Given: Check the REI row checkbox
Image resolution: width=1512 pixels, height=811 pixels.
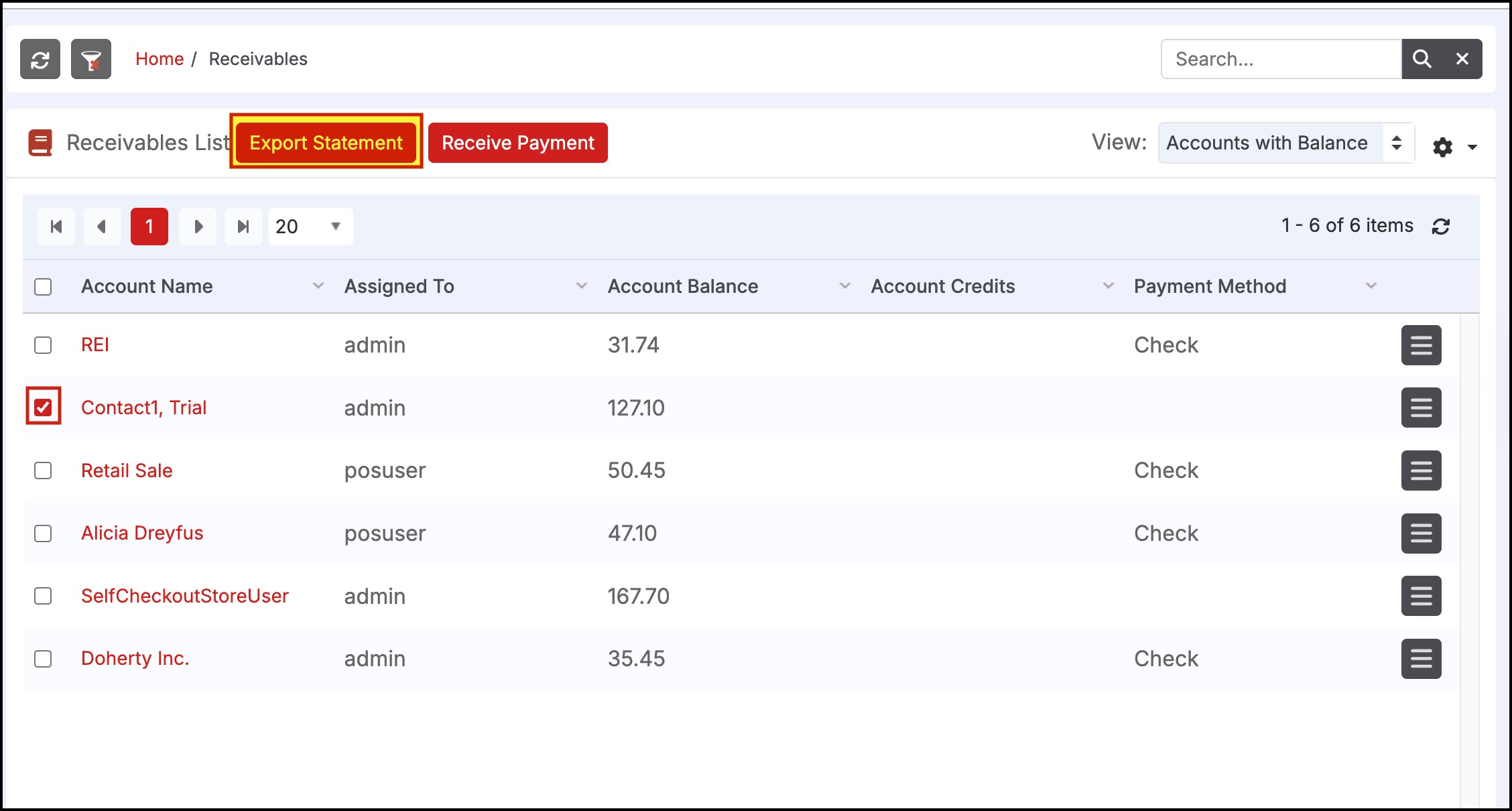Looking at the screenshot, I should [43, 345].
